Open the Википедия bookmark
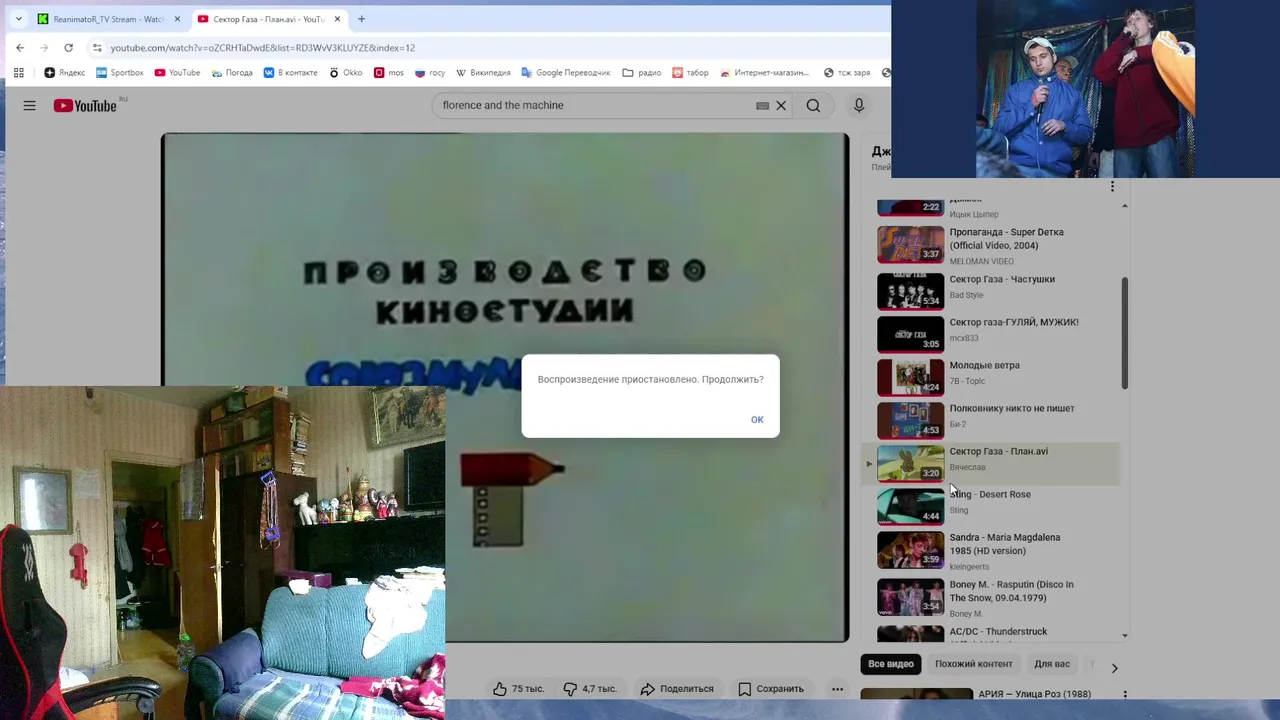The width and height of the screenshot is (1280, 720). point(483,72)
